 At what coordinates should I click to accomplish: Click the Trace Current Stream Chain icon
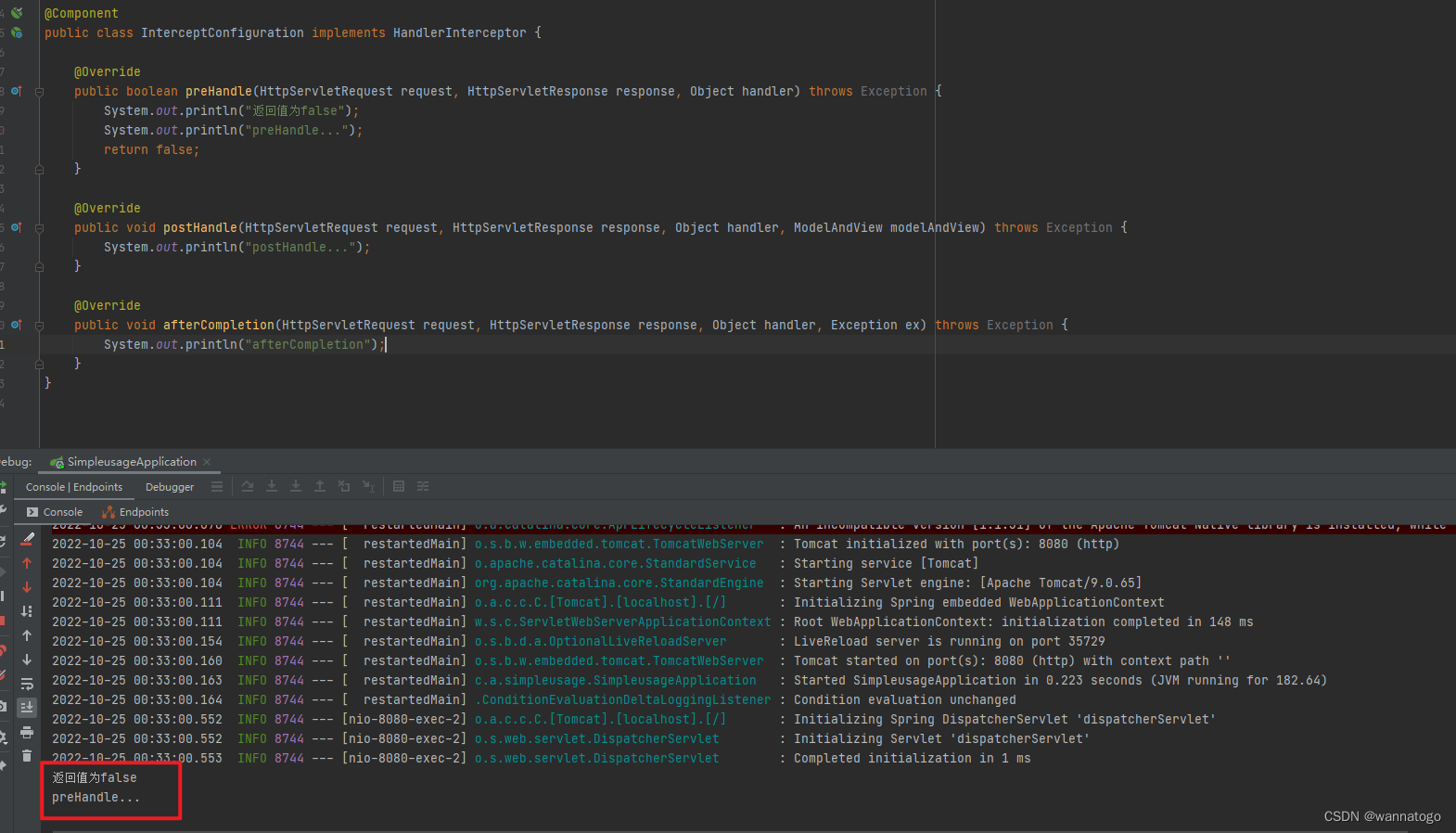[x=423, y=486]
